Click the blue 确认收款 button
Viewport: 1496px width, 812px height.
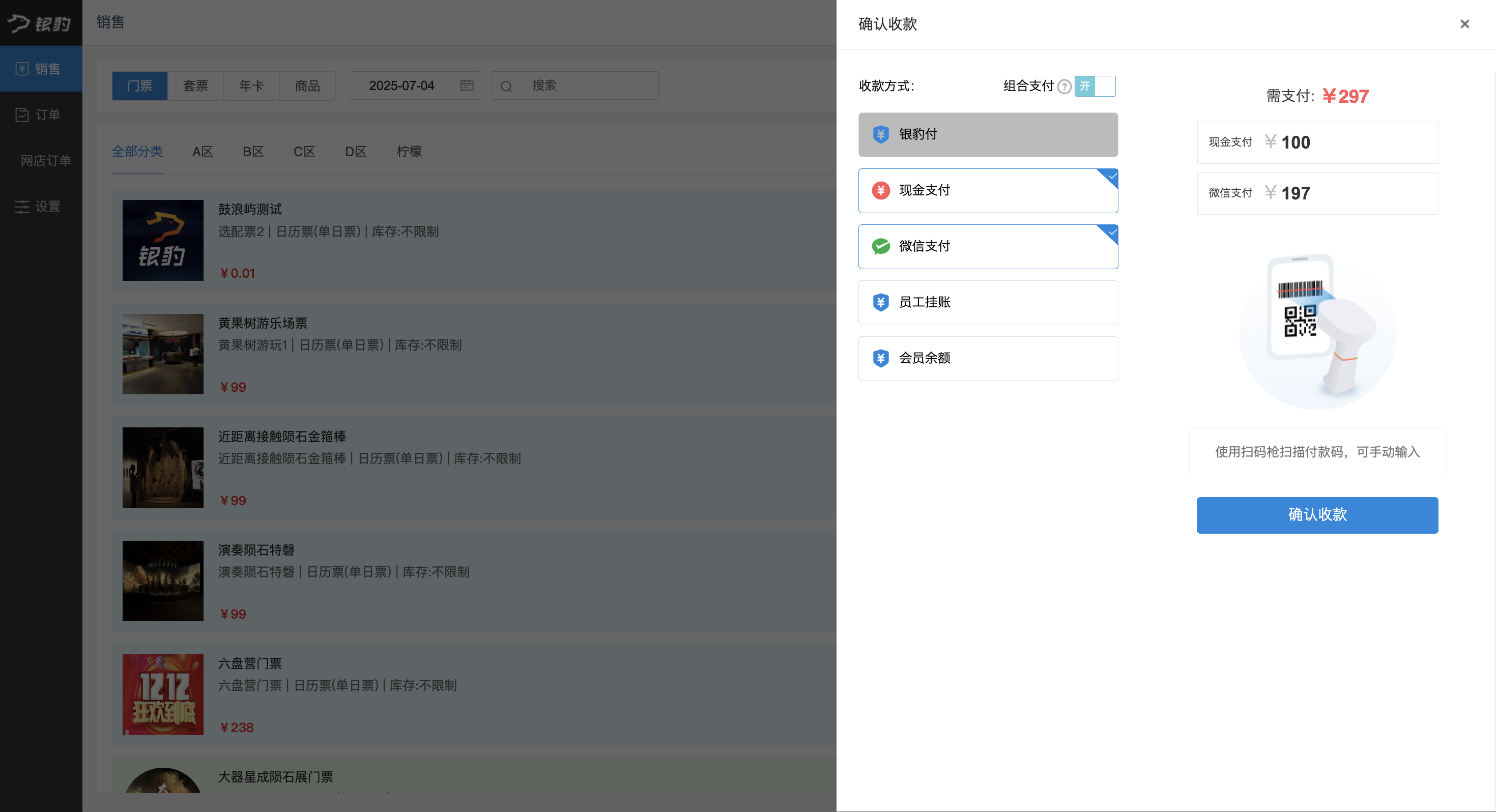(1317, 515)
